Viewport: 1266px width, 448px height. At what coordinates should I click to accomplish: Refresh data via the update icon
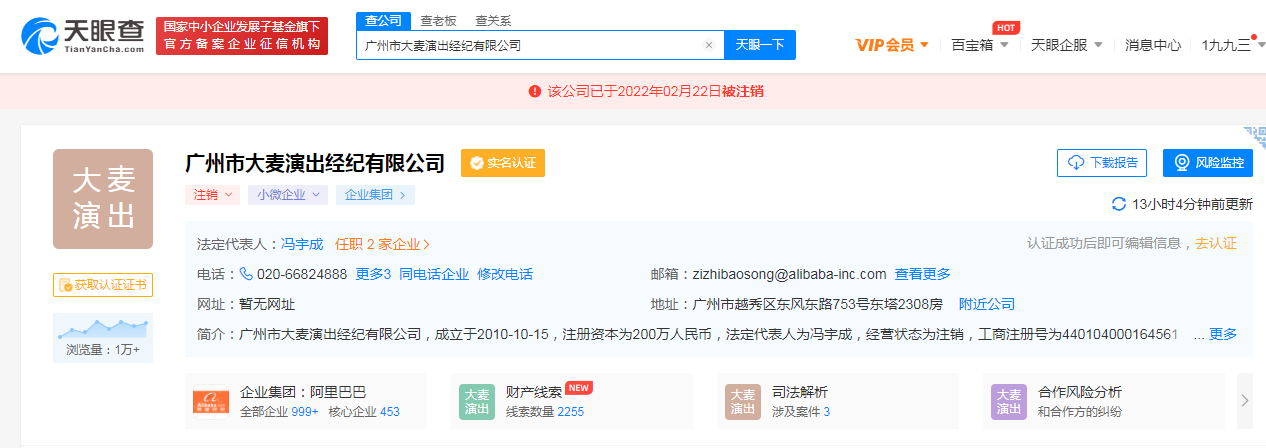tap(1119, 204)
